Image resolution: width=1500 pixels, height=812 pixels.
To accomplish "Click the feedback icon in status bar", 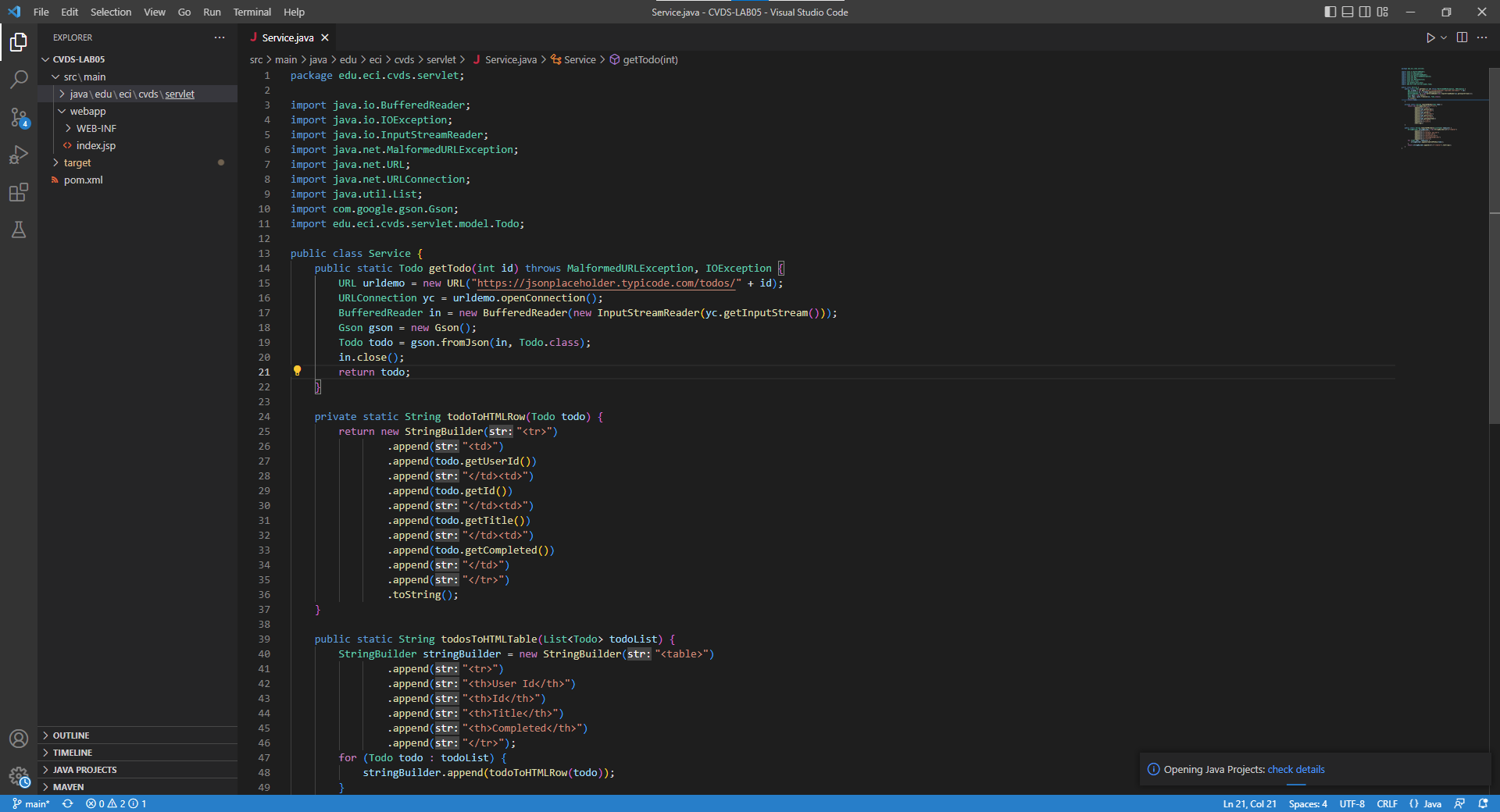I will 1459,803.
